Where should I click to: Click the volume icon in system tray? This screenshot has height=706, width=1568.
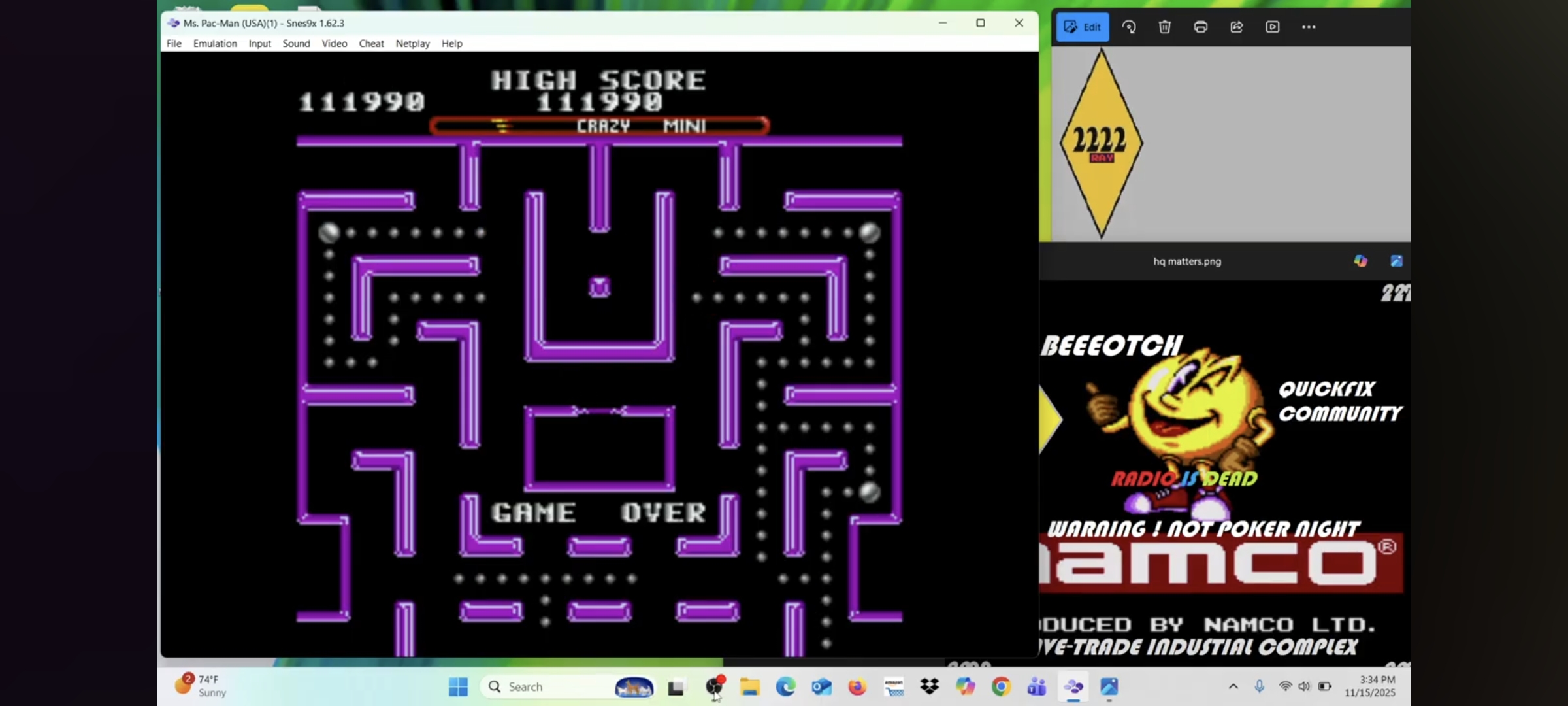[1304, 686]
